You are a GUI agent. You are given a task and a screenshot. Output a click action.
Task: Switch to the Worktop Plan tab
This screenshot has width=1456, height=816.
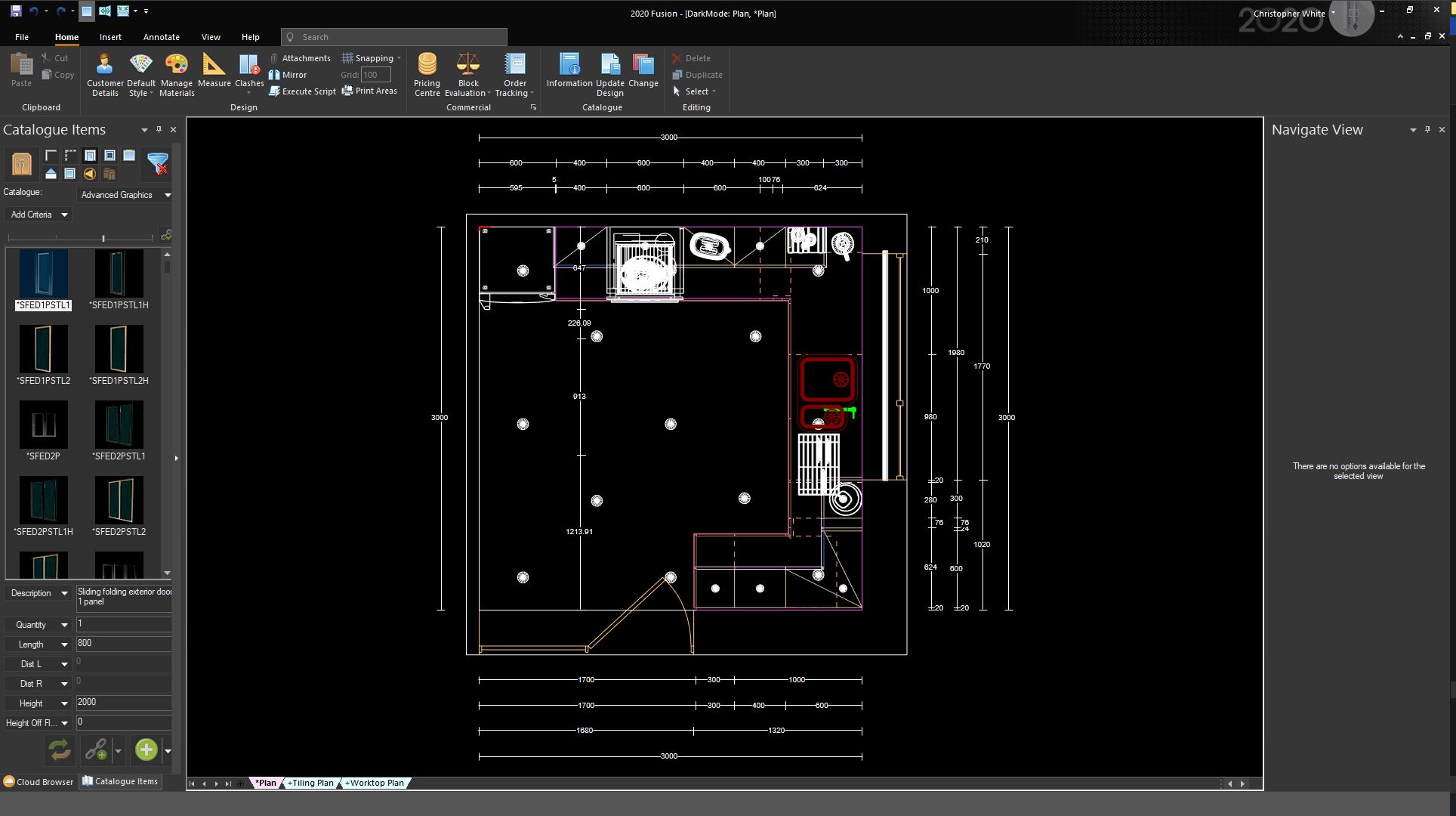point(375,783)
